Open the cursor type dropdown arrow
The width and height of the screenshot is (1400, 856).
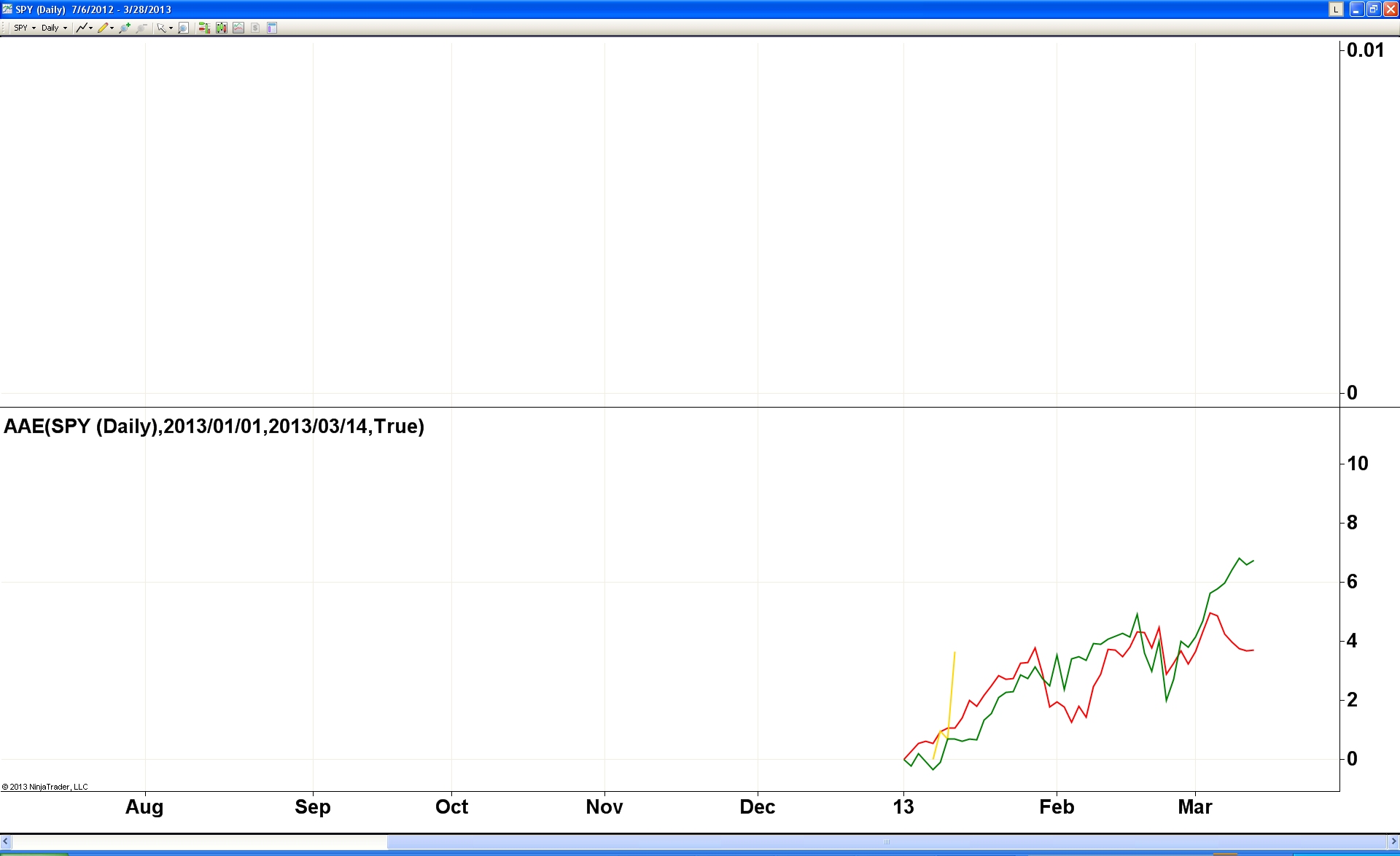(171, 28)
